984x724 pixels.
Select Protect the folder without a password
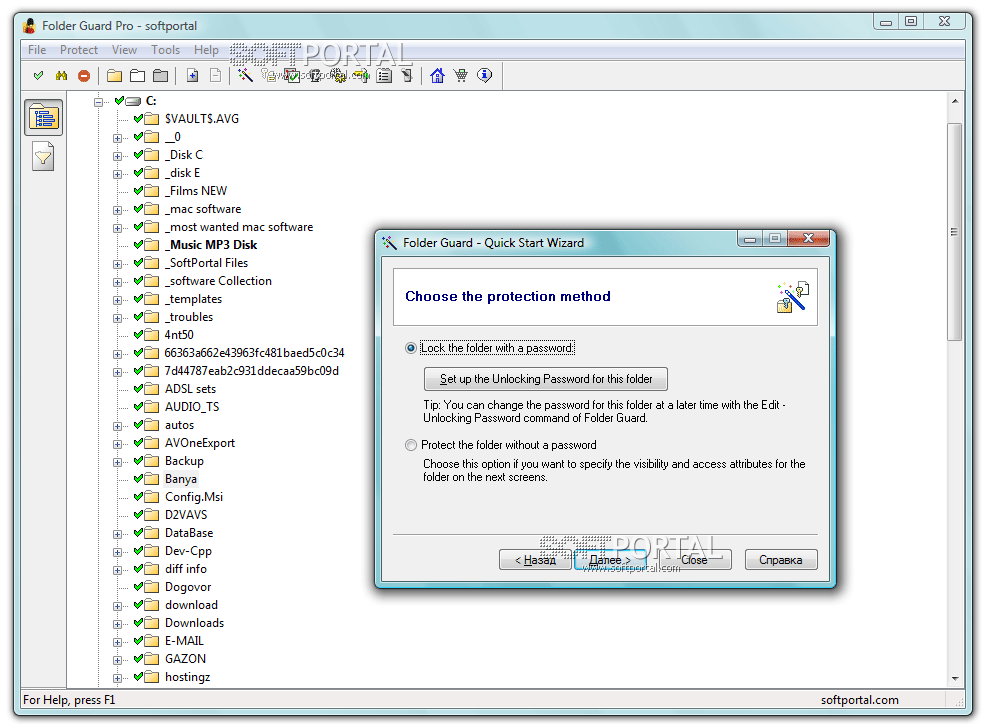point(410,445)
